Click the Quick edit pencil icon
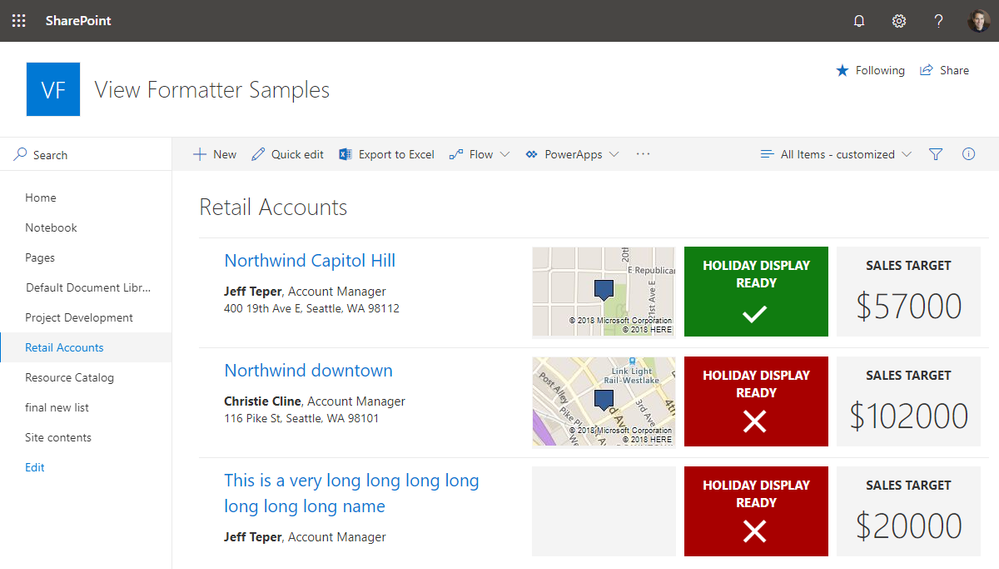Image resolution: width=999 pixels, height=569 pixels. point(258,154)
